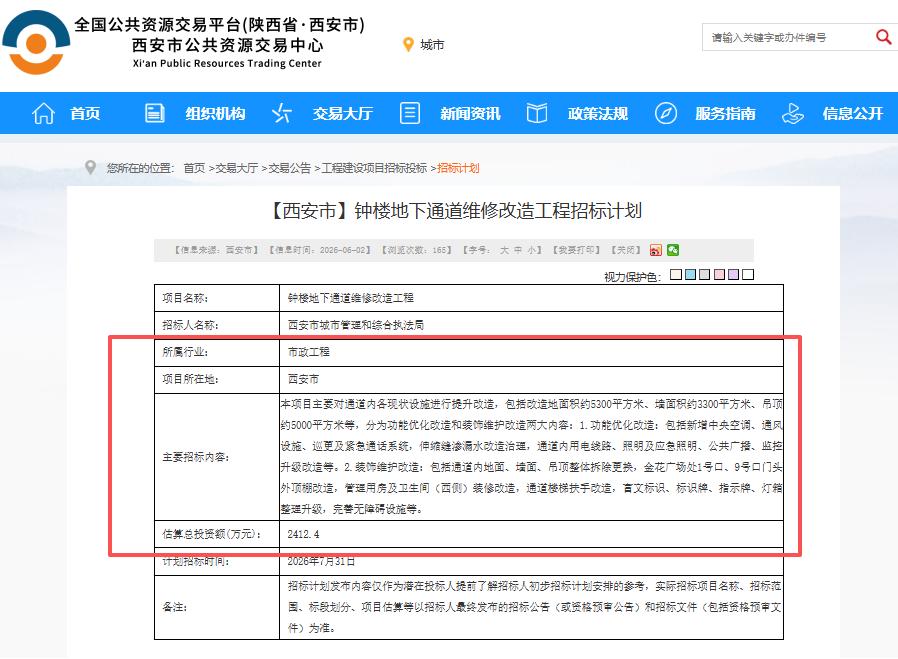
Task: Select the cream eye-protection color swatch
Action: 676,275
